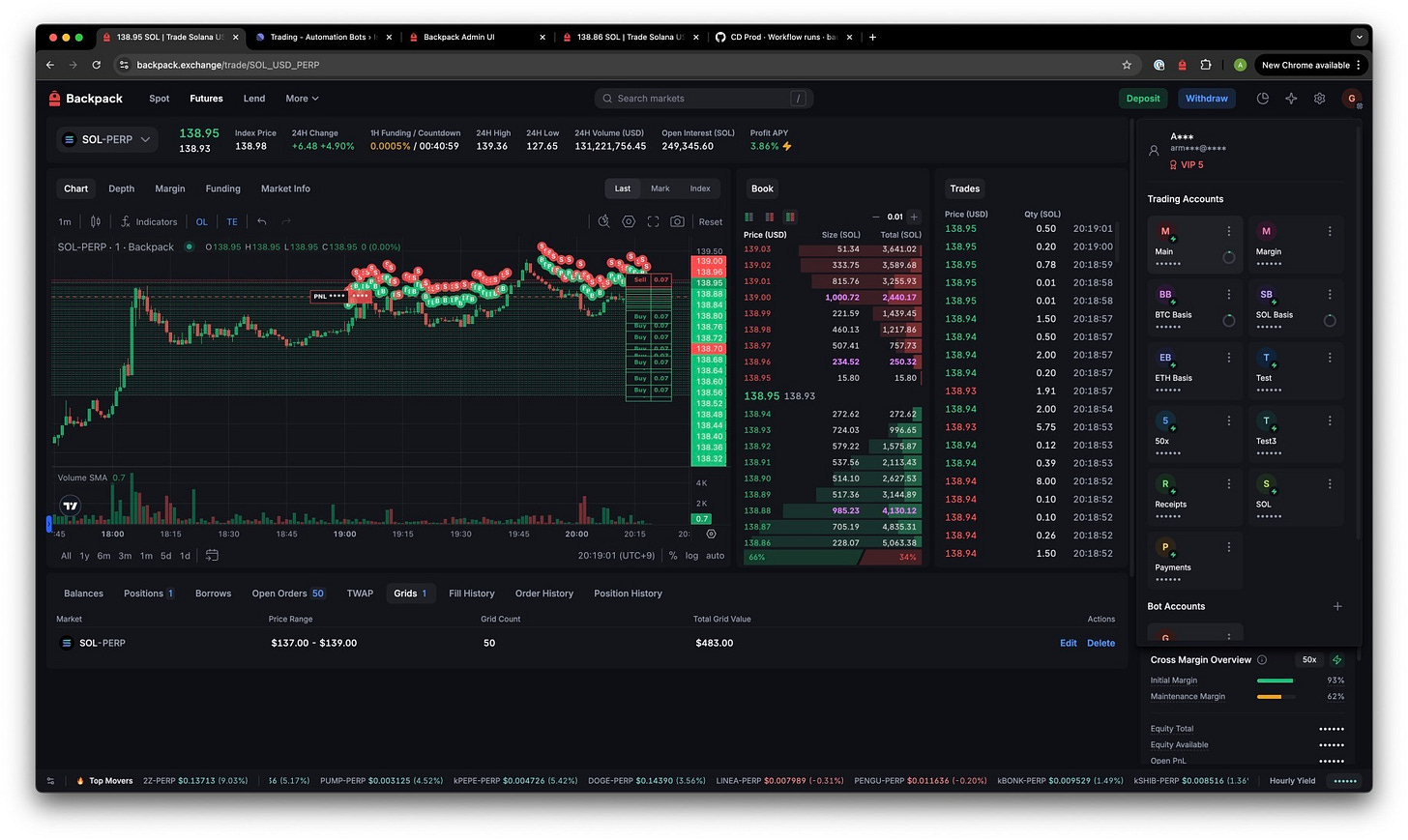The height and width of the screenshot is (840, 1408).
Task: Toggle hidden balances in the status bar
Action: tap(1346, 780)
